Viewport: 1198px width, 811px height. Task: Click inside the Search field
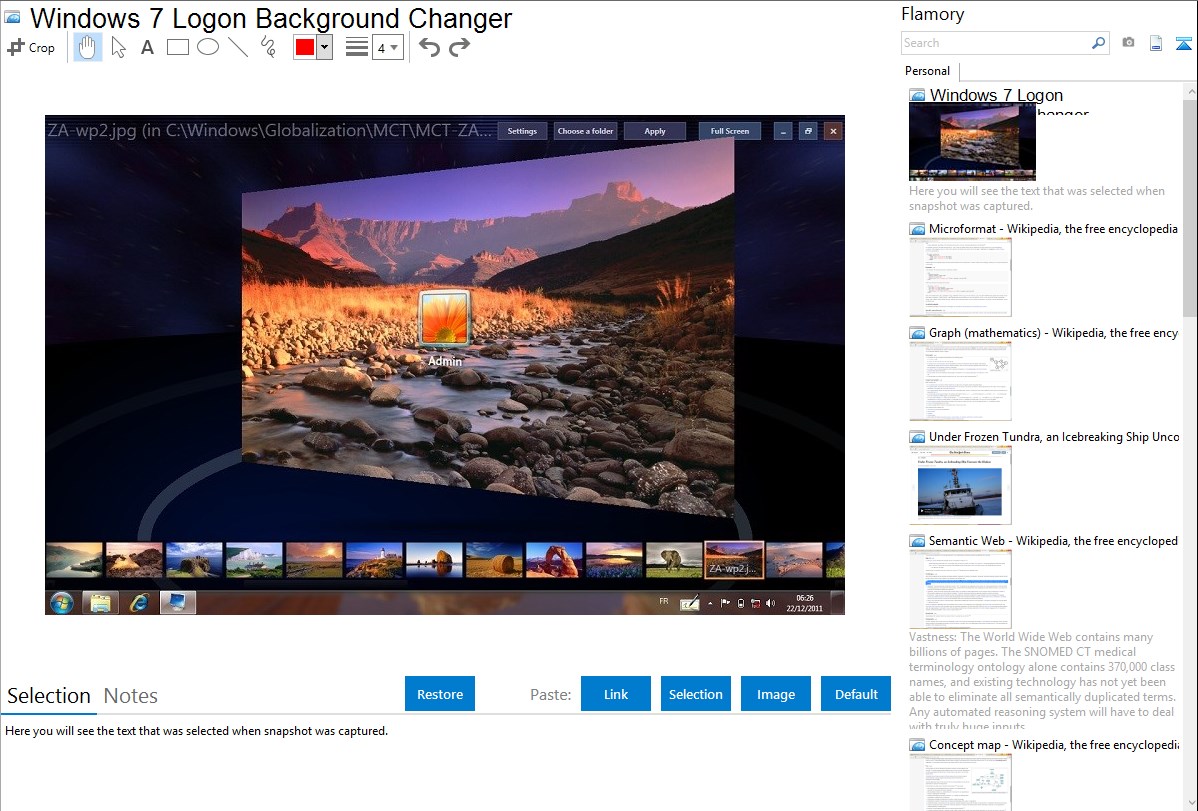coord(995,43)
